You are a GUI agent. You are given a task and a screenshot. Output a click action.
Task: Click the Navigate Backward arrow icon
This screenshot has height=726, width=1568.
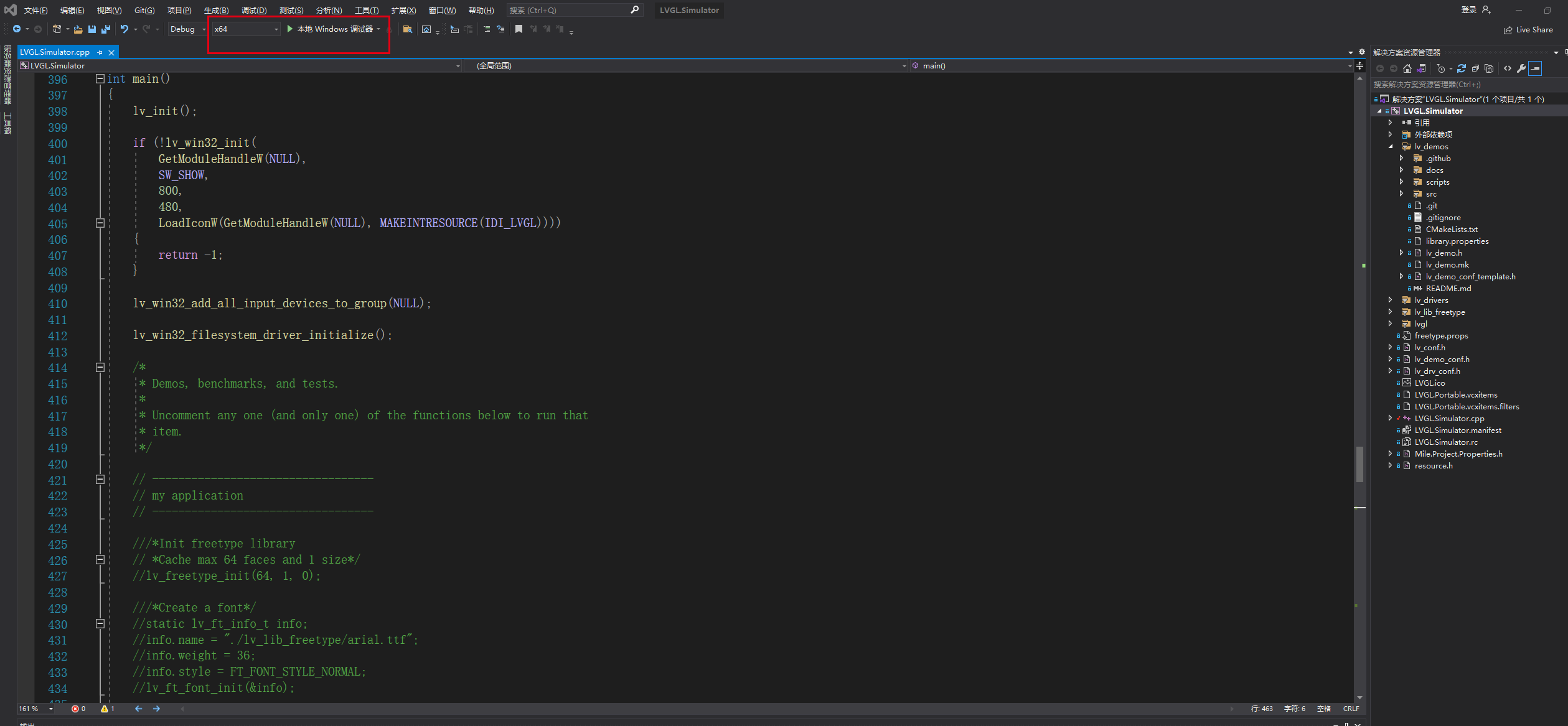point(17,29)
